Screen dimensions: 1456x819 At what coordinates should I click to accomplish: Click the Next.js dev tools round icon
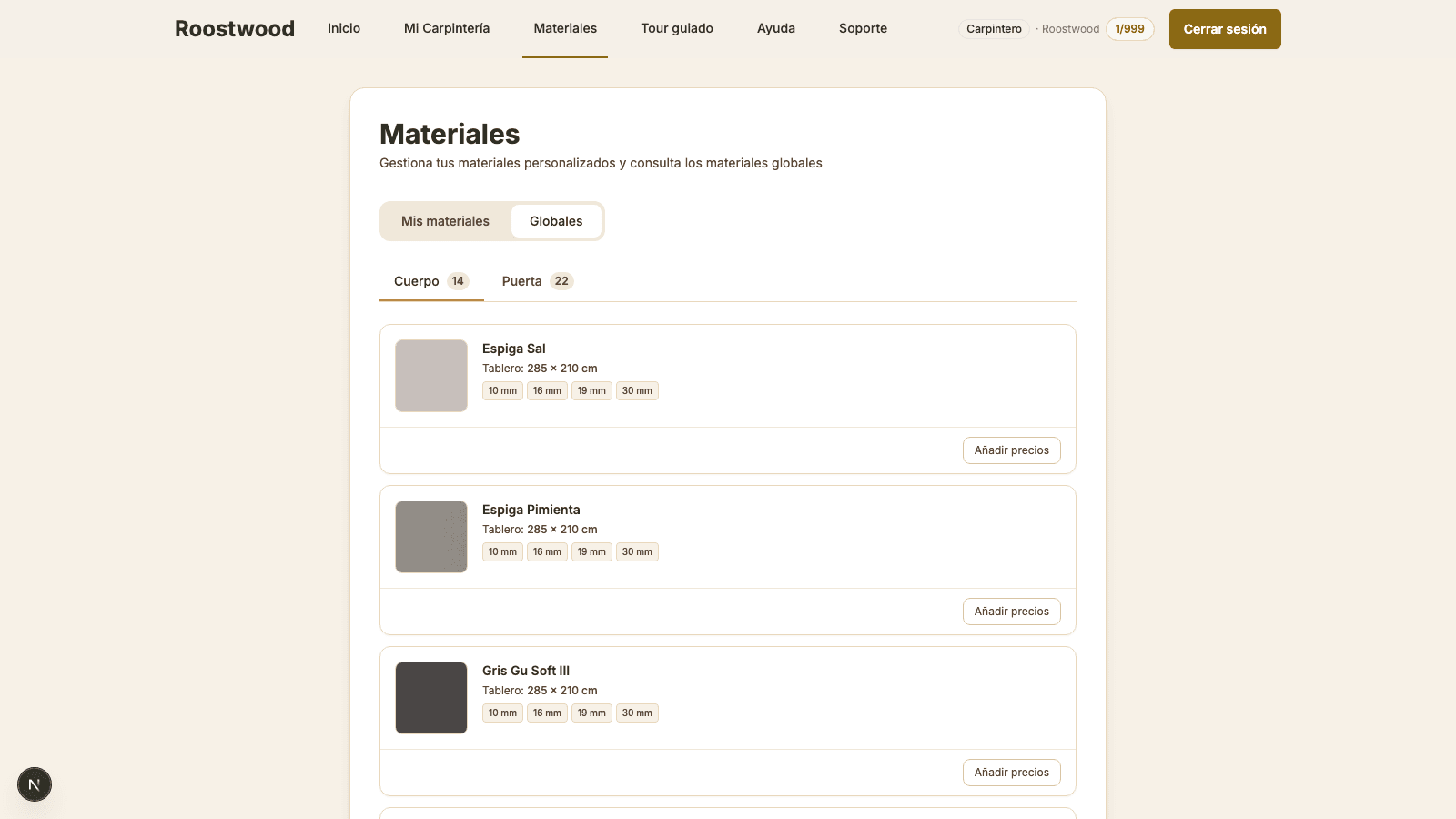coord(35,784)
